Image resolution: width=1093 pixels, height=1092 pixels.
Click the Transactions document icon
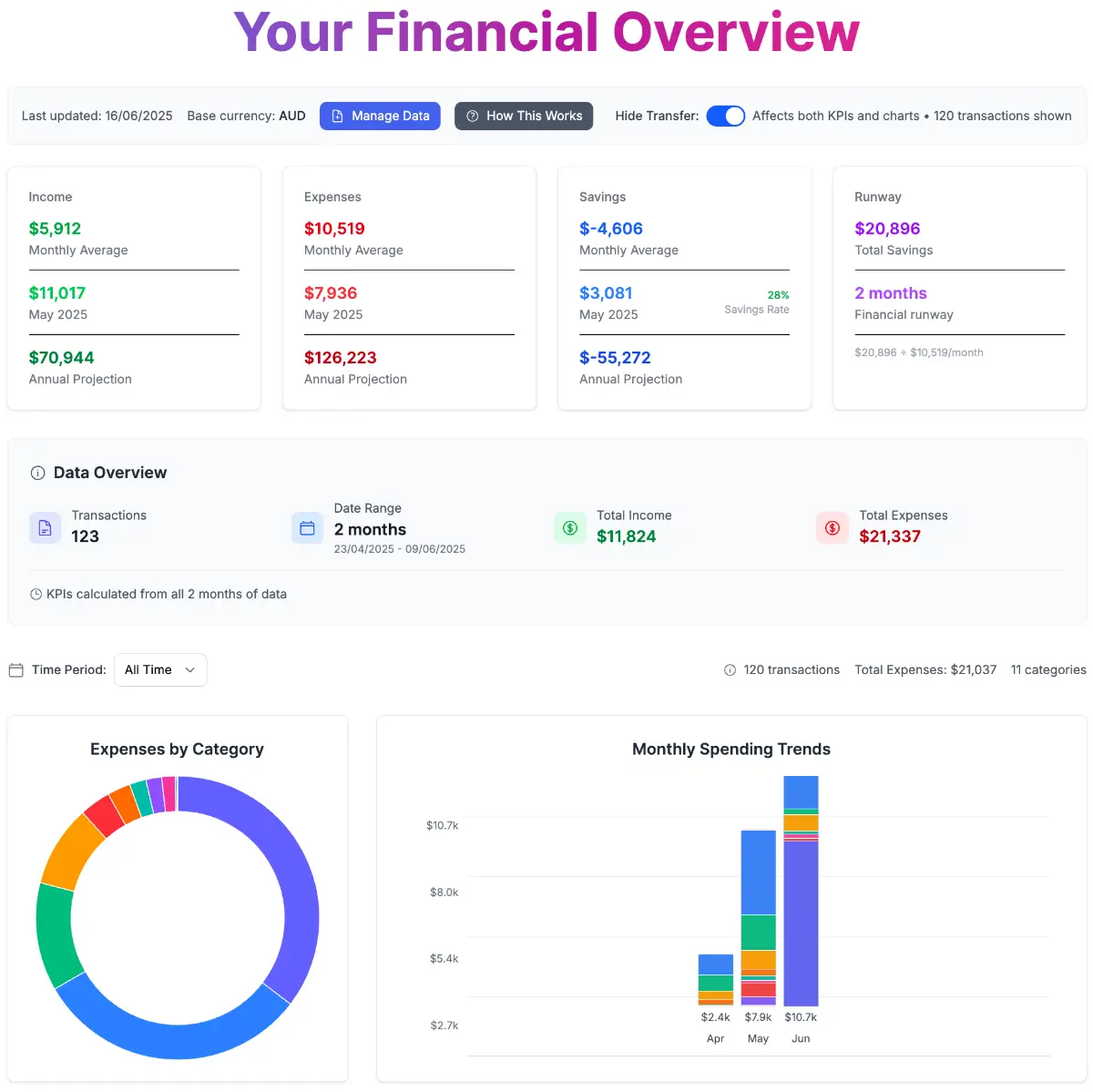pyautogui.click(x=45, y=527)
